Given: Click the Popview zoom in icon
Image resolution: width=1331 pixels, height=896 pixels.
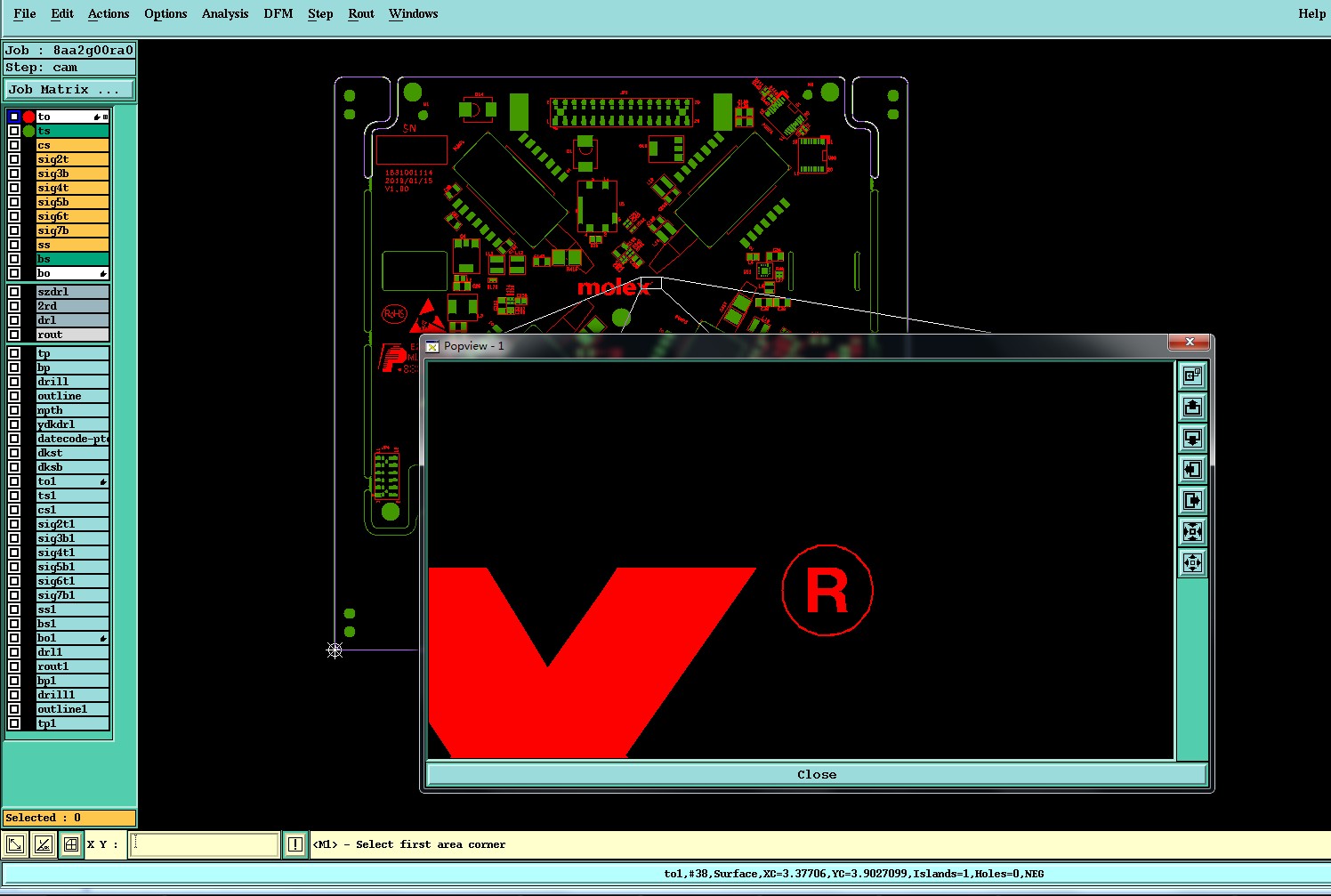Looking at the screenshot, I should coord(1192,532).
